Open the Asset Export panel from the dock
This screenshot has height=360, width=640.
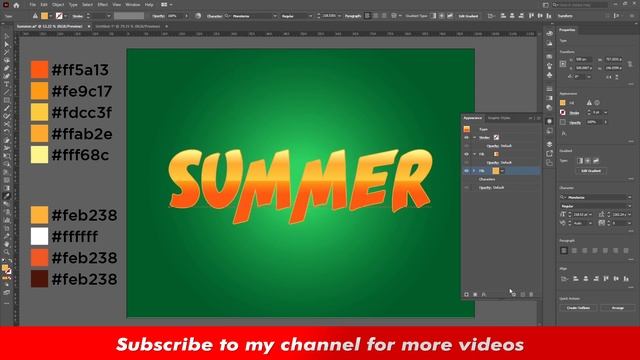[x=549, y=153]
